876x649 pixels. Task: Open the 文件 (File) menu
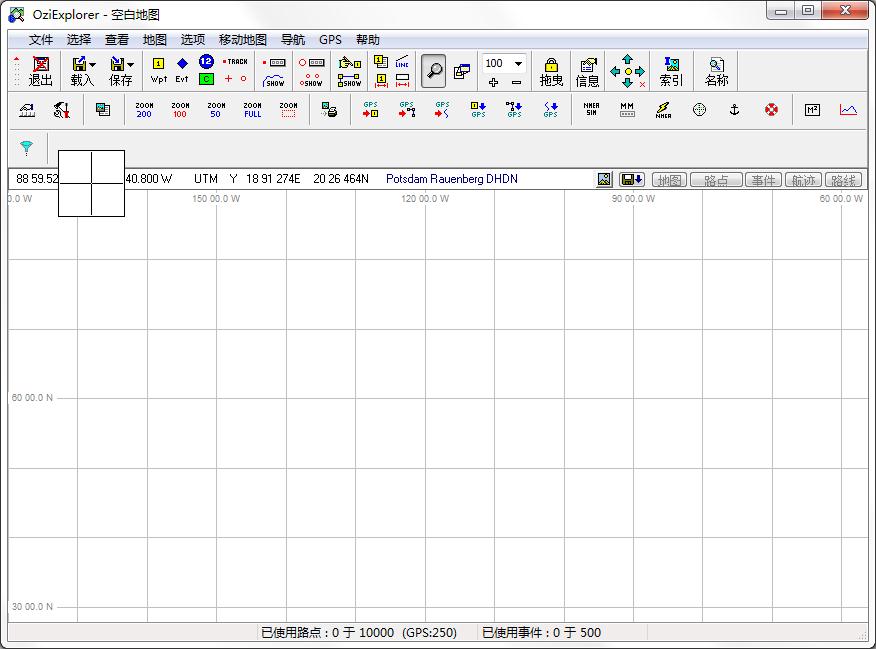41,40
